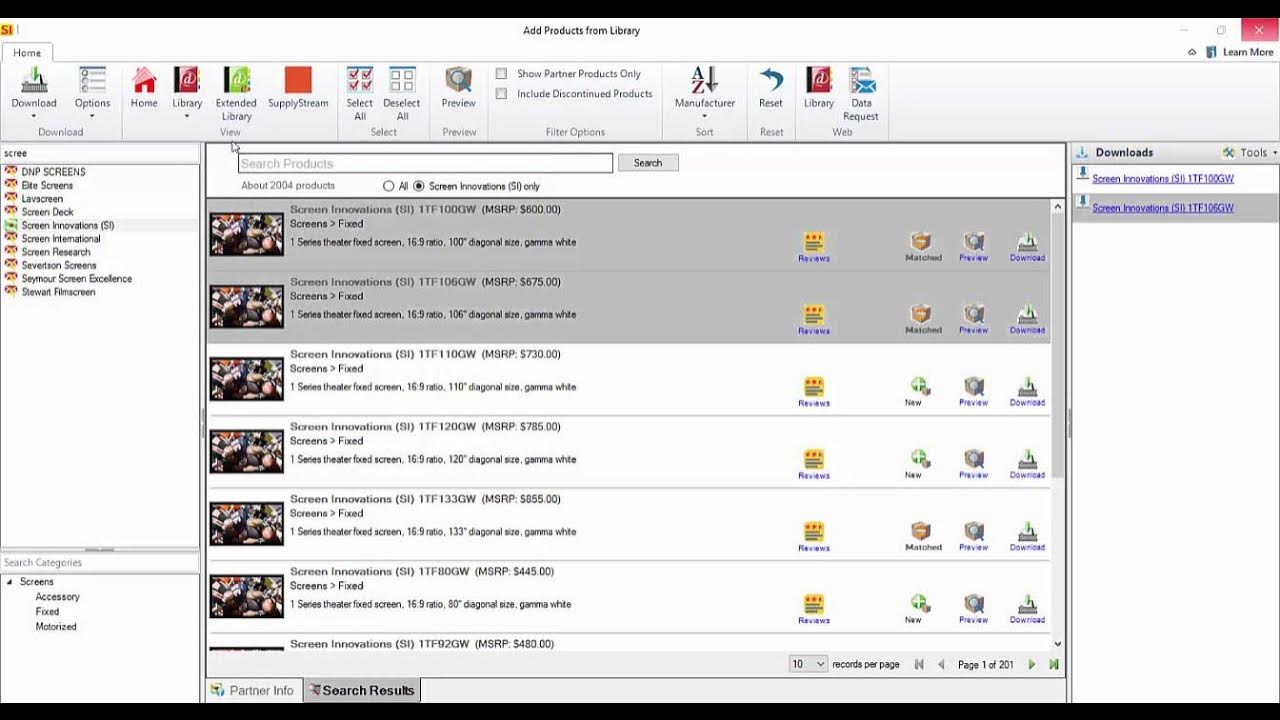Screen dimensions: 1280x720
Task: Go to next page of results
Action: 1032,664
